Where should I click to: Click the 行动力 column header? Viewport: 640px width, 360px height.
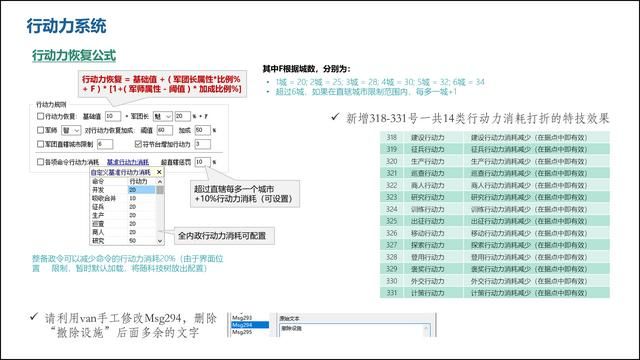(142, 181)
